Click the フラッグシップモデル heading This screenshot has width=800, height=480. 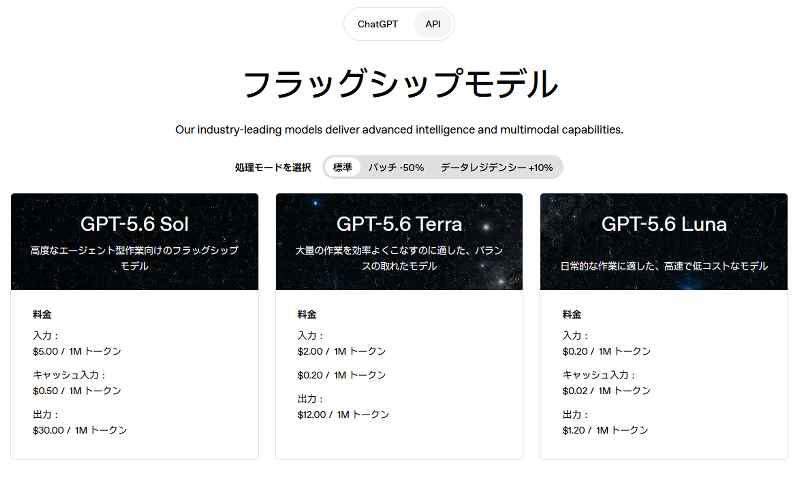400,84
